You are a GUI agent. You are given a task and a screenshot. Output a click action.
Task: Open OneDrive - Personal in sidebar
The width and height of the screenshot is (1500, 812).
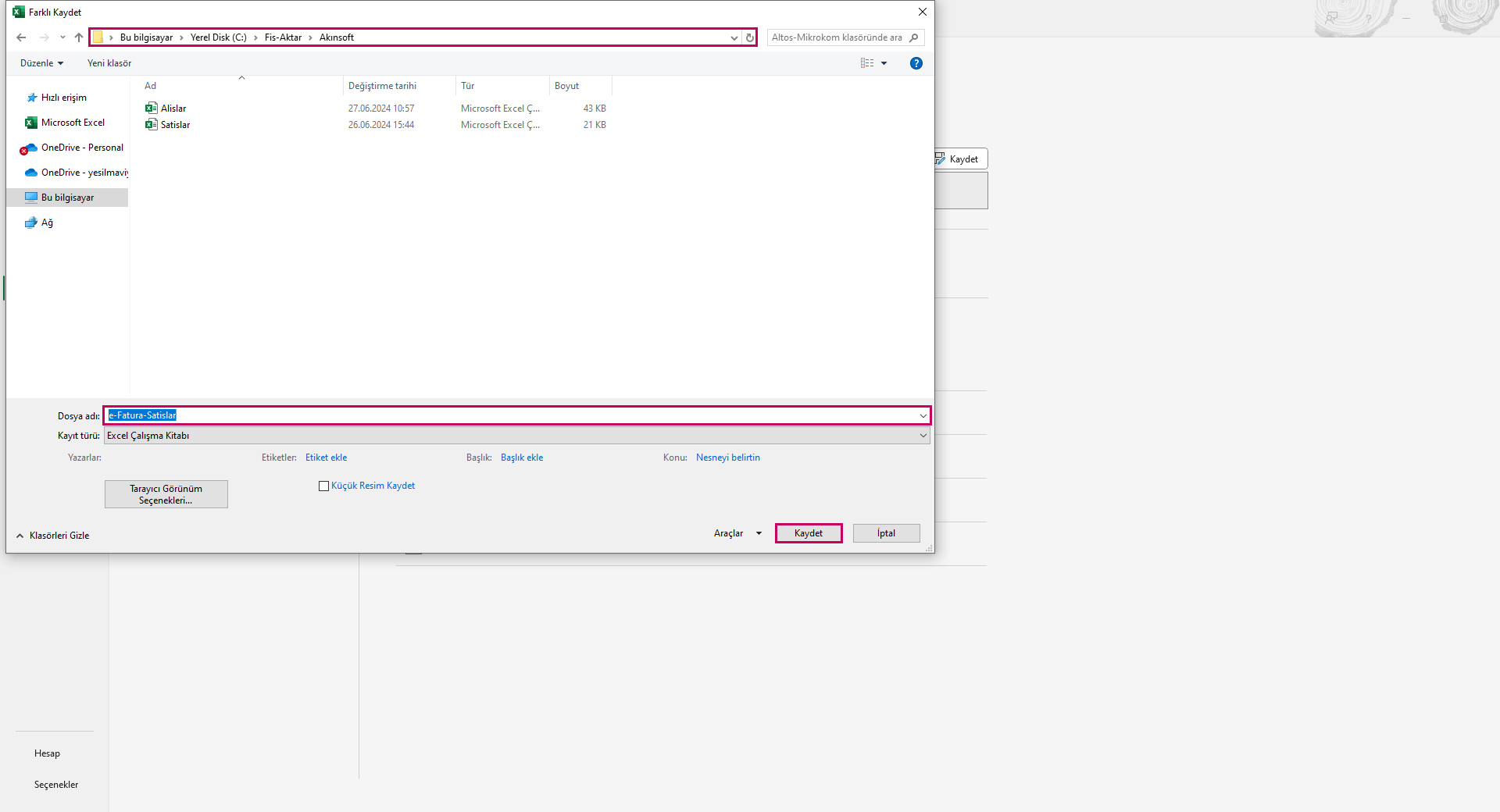click(x=81, y=148)
